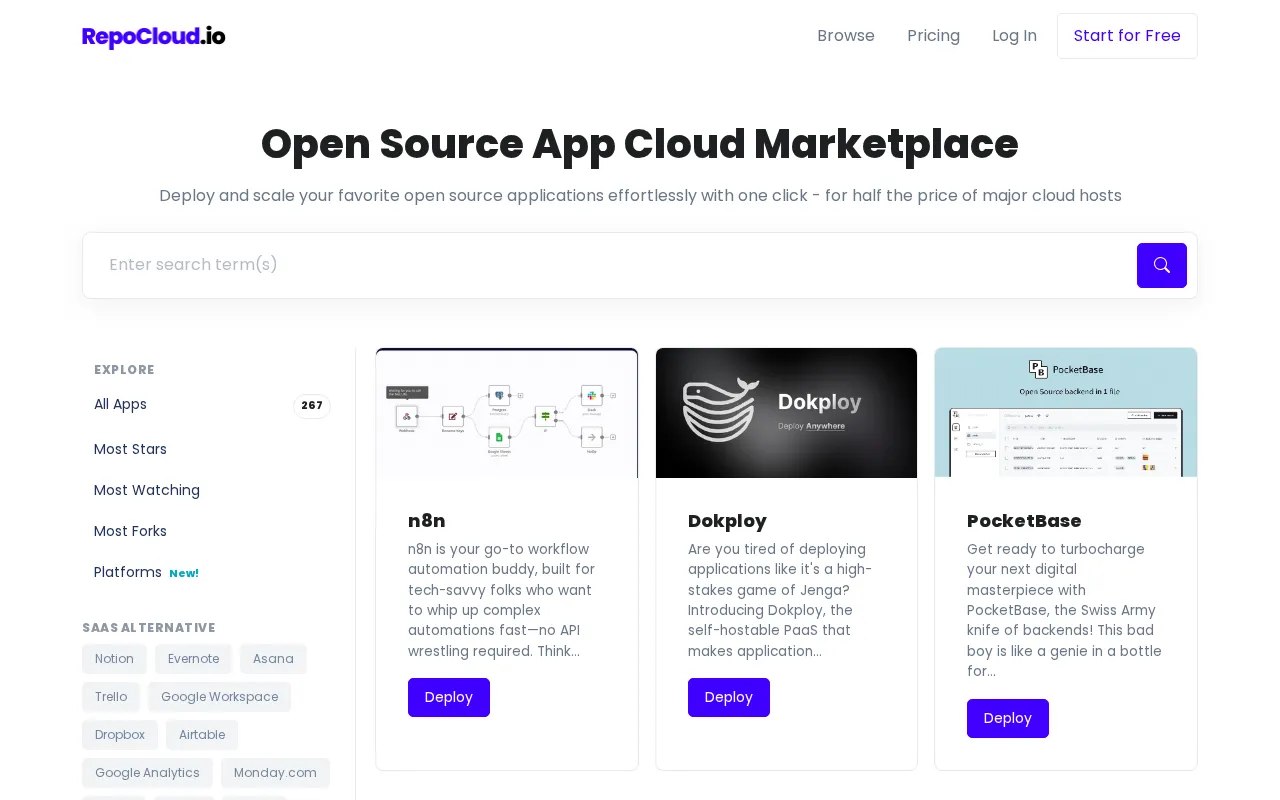Image resolution: width=1280 pixels, height=800 pixels.
Task: Filter by Monday.com tag
Action: 275,773
